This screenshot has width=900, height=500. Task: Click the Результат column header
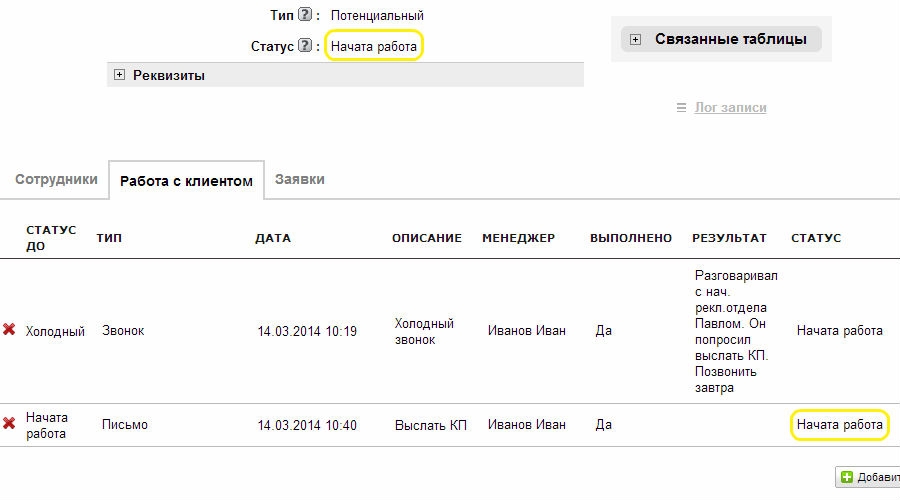(729, 238)
